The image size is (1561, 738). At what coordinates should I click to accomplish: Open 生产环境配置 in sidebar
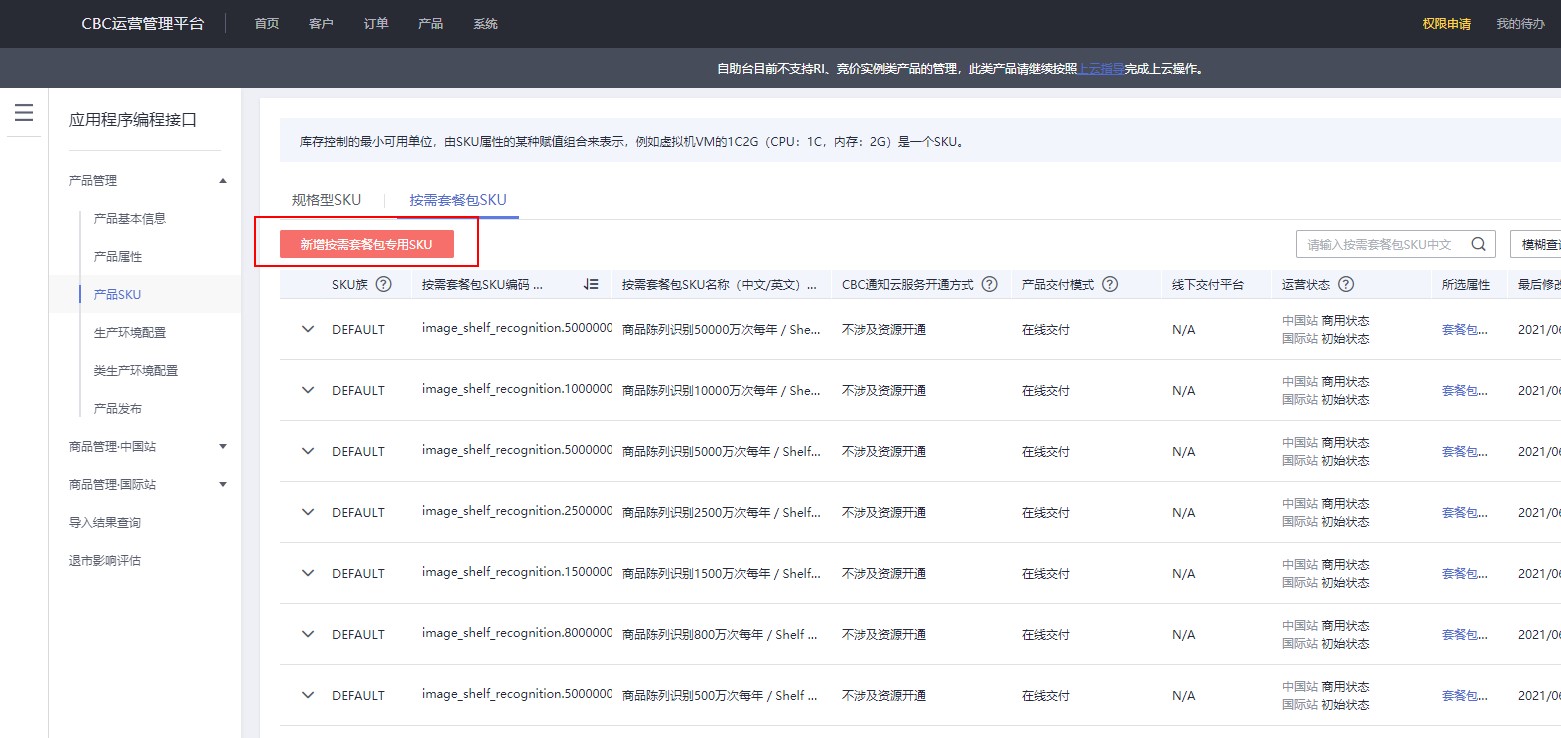(x=130, y=332)
